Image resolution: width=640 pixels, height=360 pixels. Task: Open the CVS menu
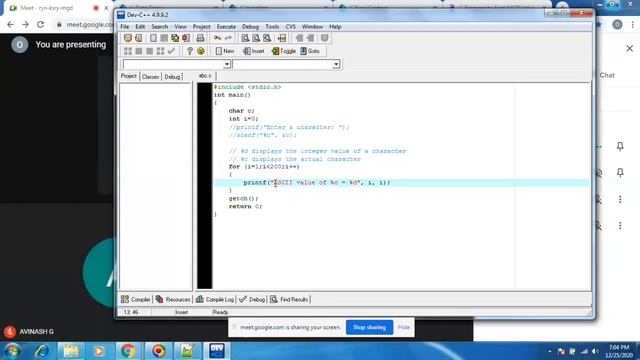(x=291, y=27)
